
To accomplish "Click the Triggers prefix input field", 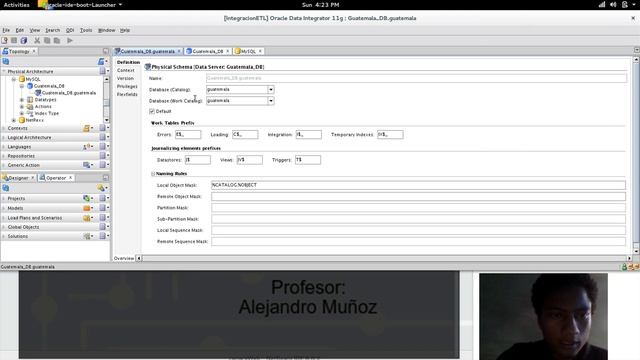I will click(308, 160).
